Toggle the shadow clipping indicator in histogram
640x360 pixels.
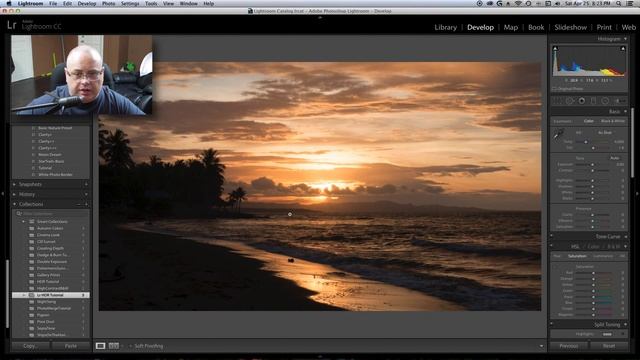pyautogui.click(x=555, y=49)
